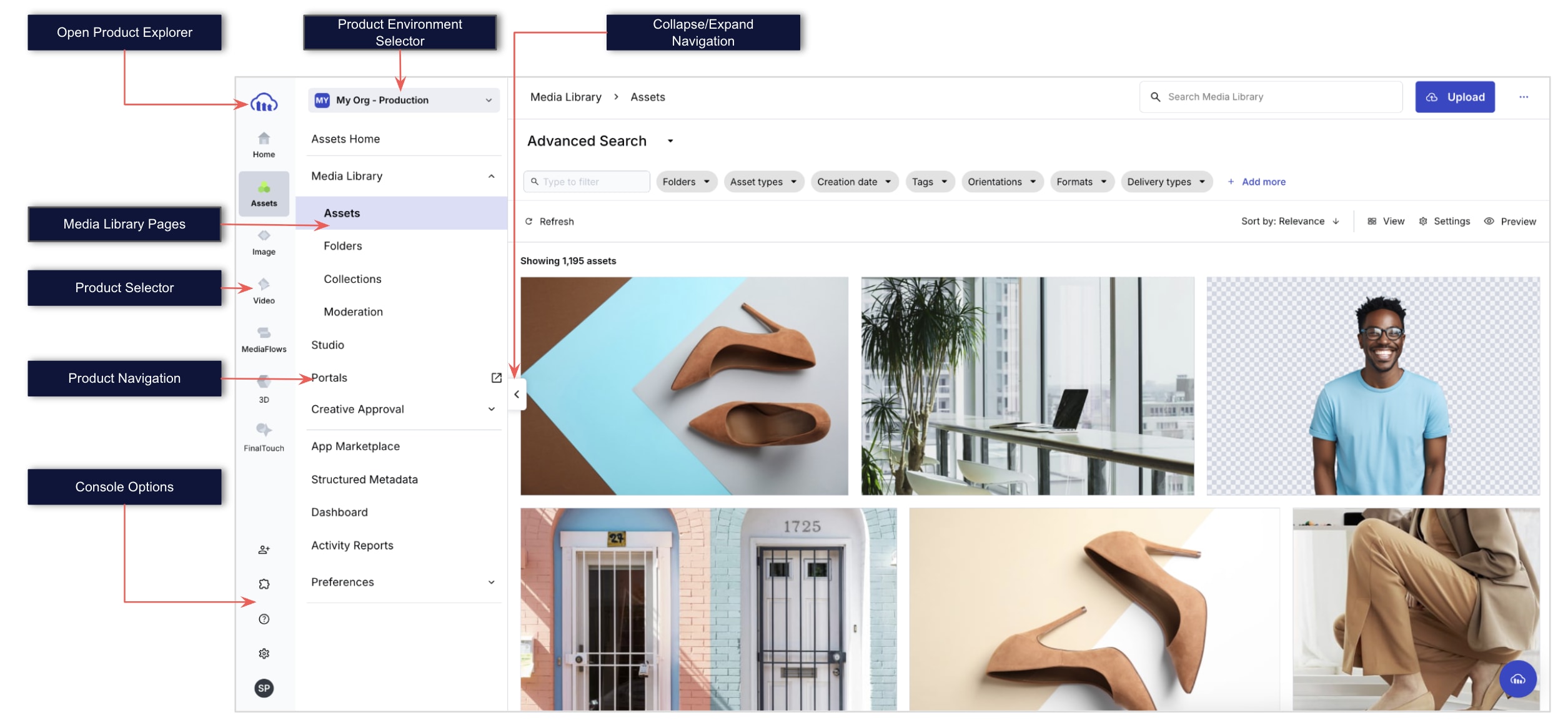
Task: Open Structured Metadata page
Action: pyautogui.click(x=364, y=479)
